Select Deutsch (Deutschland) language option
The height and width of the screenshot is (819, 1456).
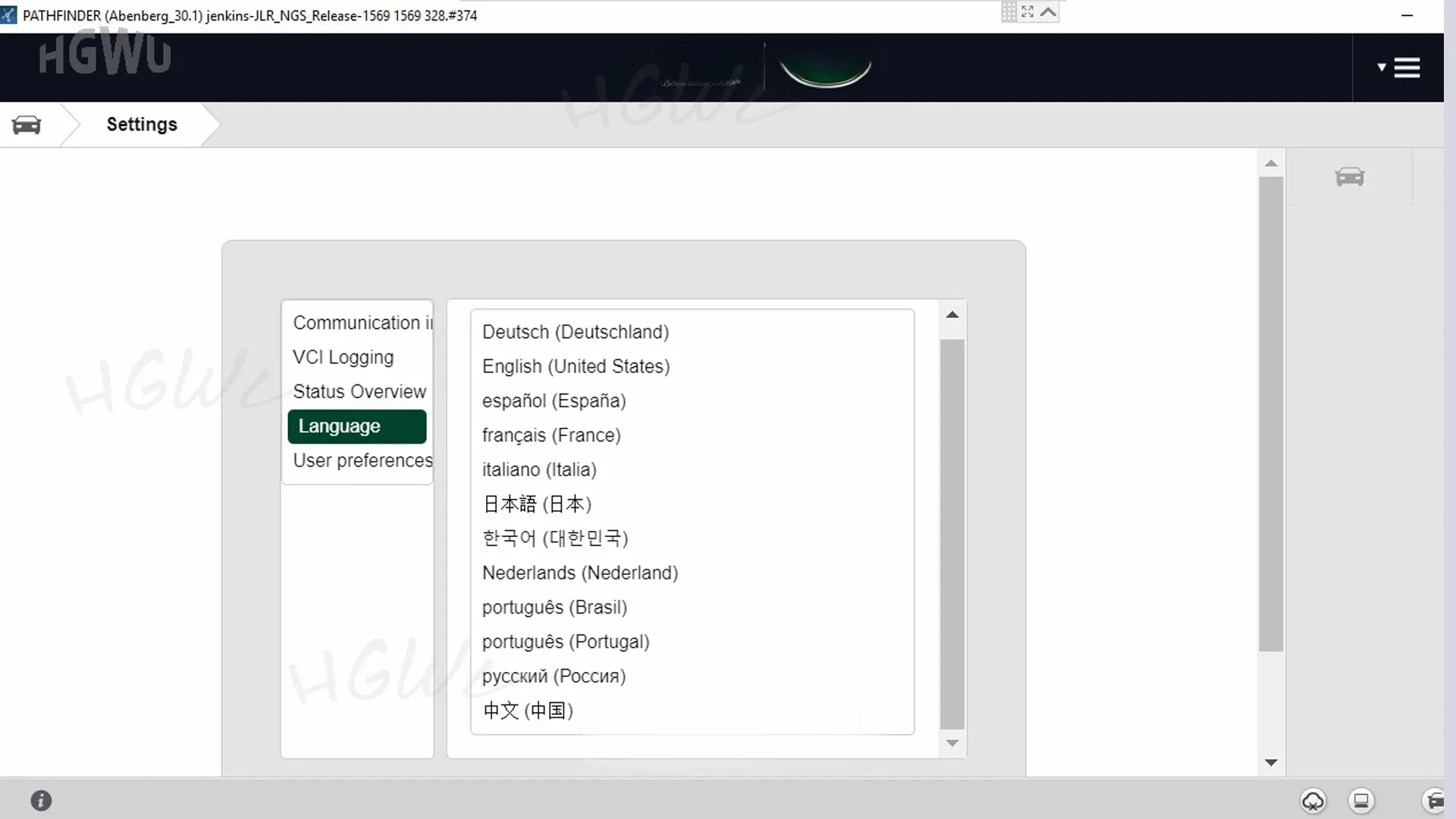pos(575,332)
